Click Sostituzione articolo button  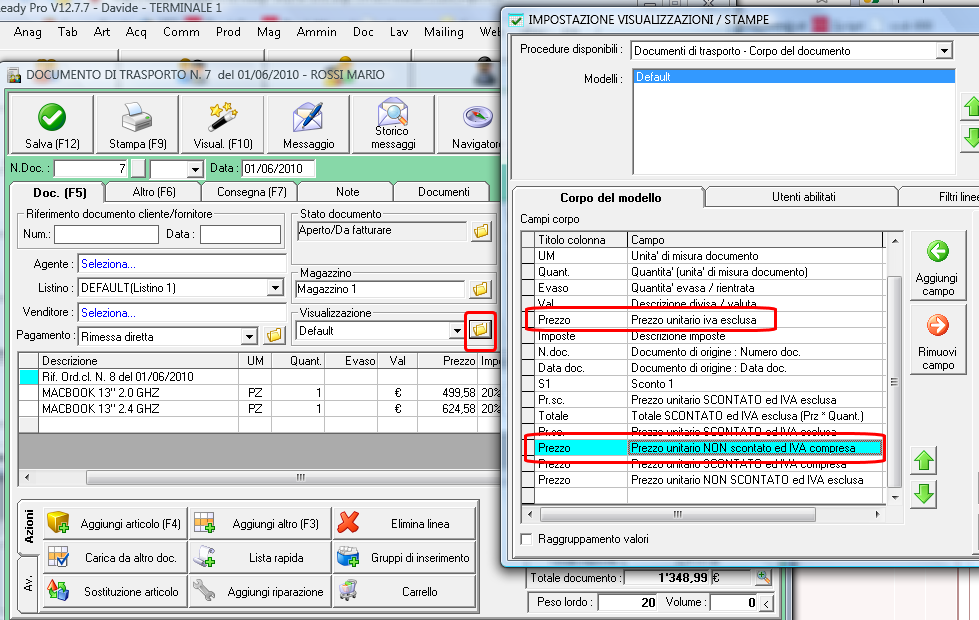click(x=115, y=591)
